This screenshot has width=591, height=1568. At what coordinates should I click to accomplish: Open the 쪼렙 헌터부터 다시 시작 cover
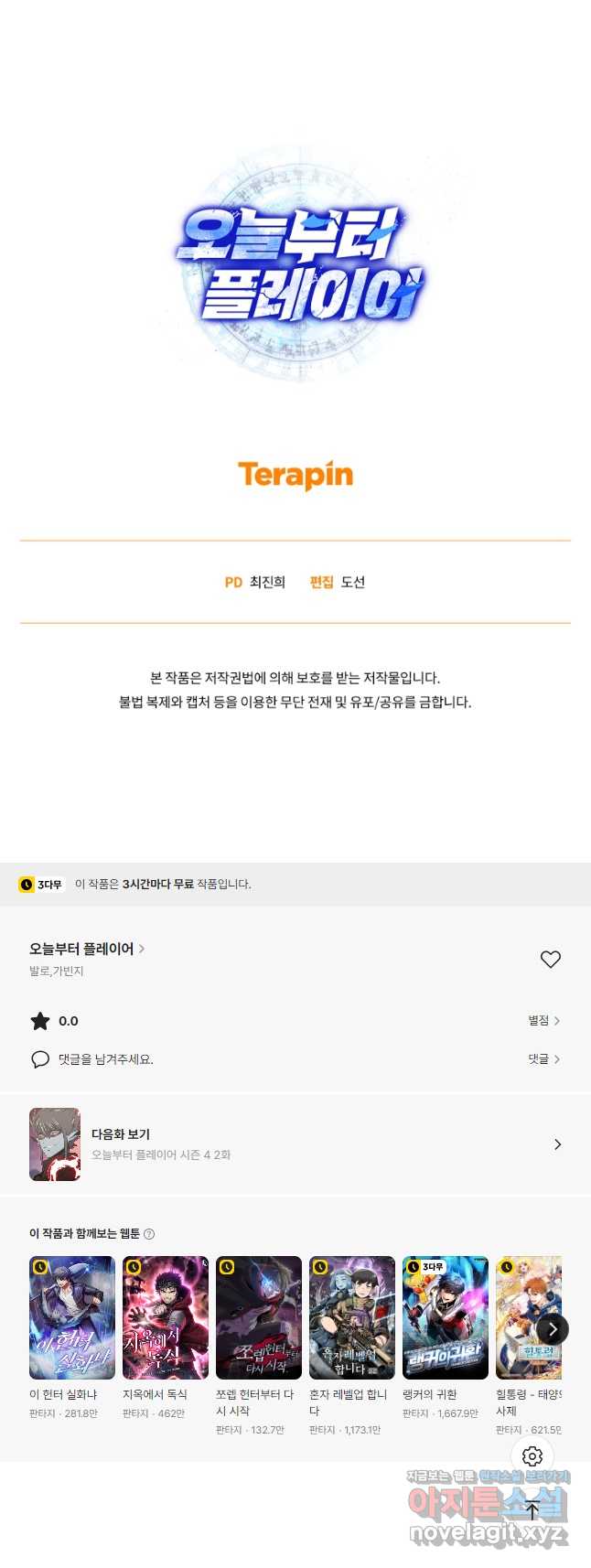259,1317
